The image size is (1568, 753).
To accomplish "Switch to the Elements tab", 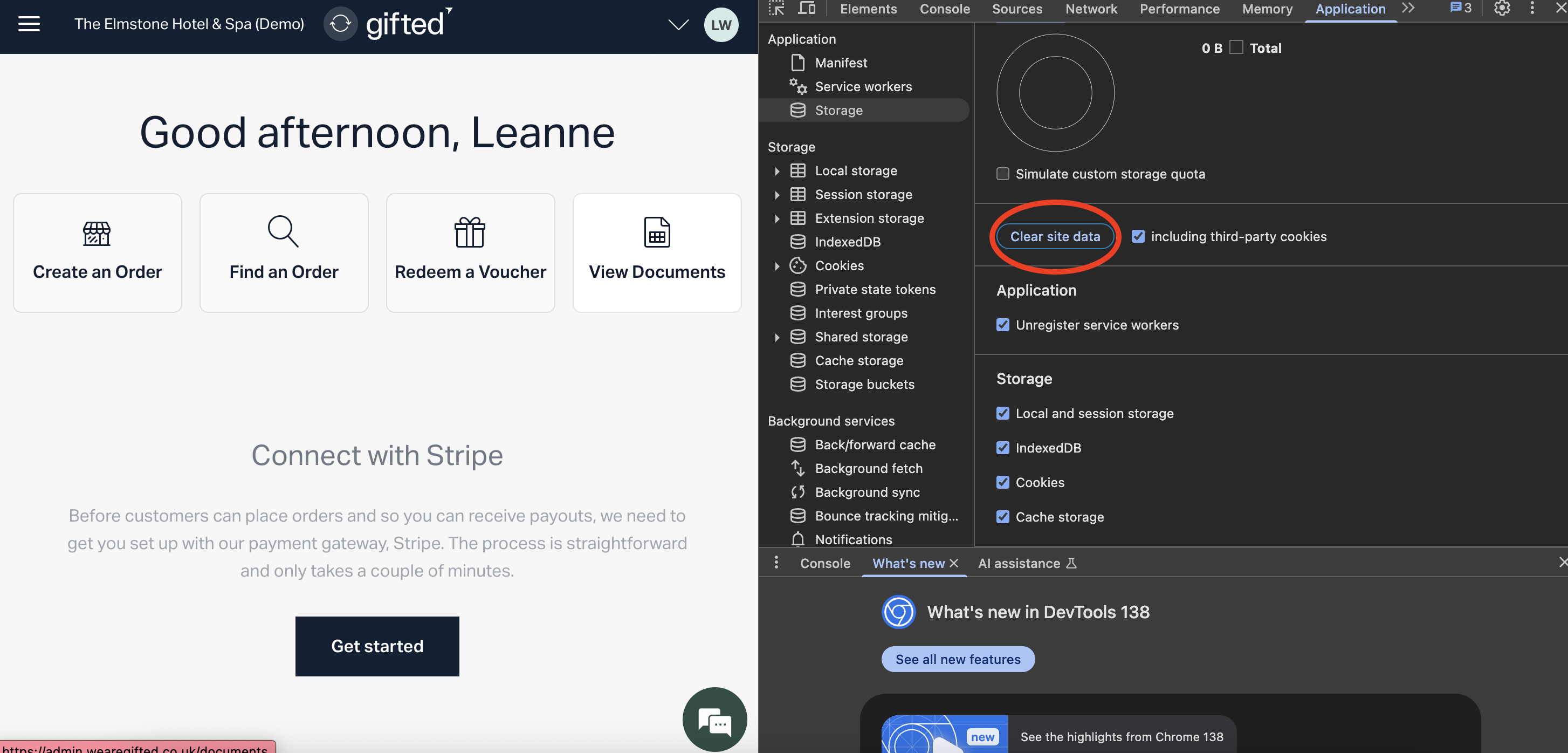I will [868, 9].
